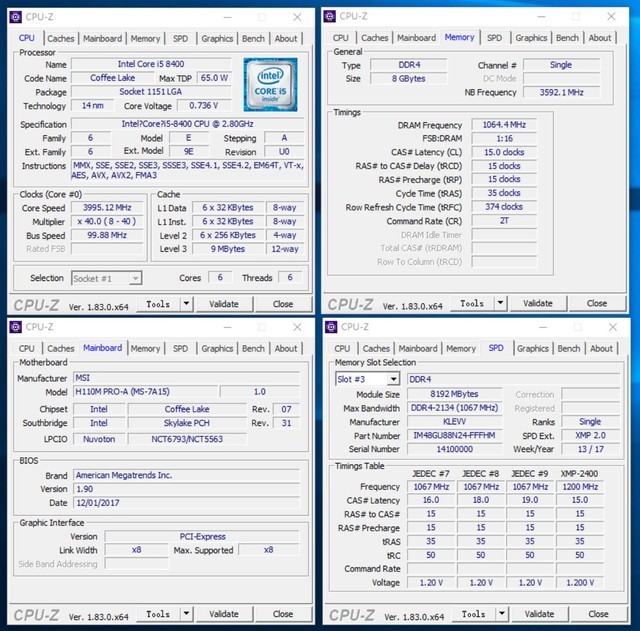Click the Max TDP value 65.0 W

click(x=214, y=78)
